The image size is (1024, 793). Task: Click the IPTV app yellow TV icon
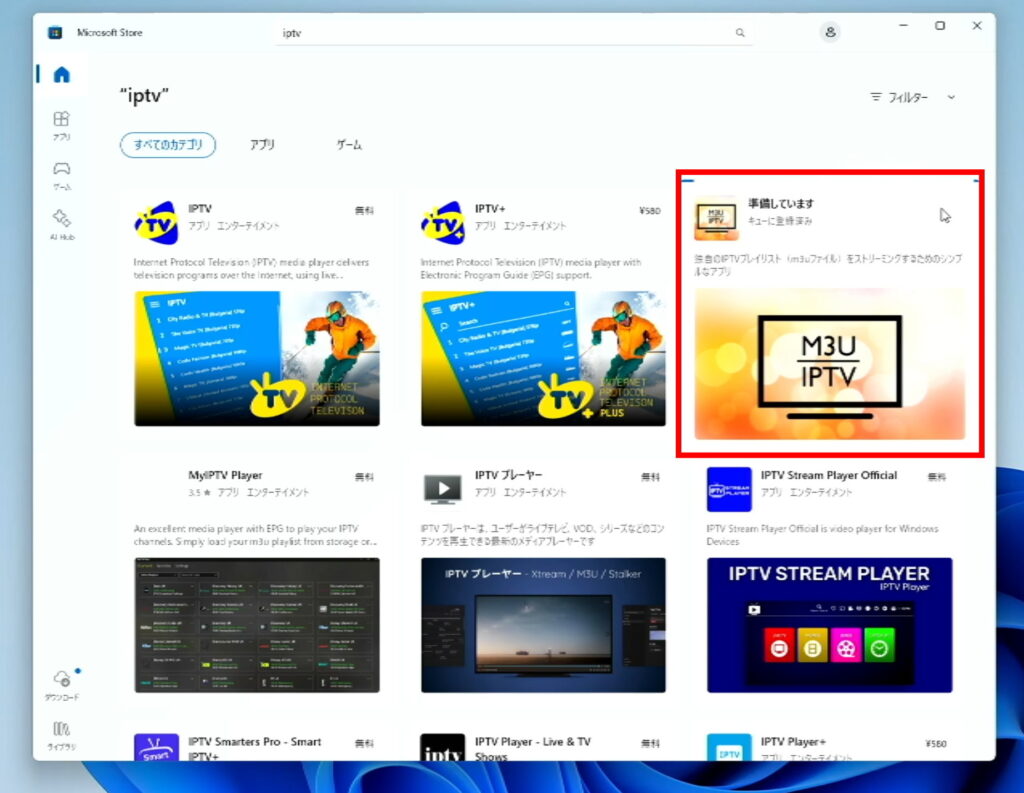click(x=156, y=223)
